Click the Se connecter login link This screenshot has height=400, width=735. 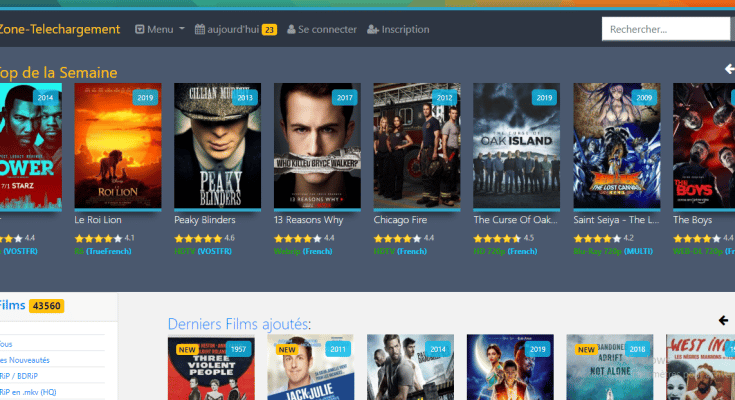322,30
